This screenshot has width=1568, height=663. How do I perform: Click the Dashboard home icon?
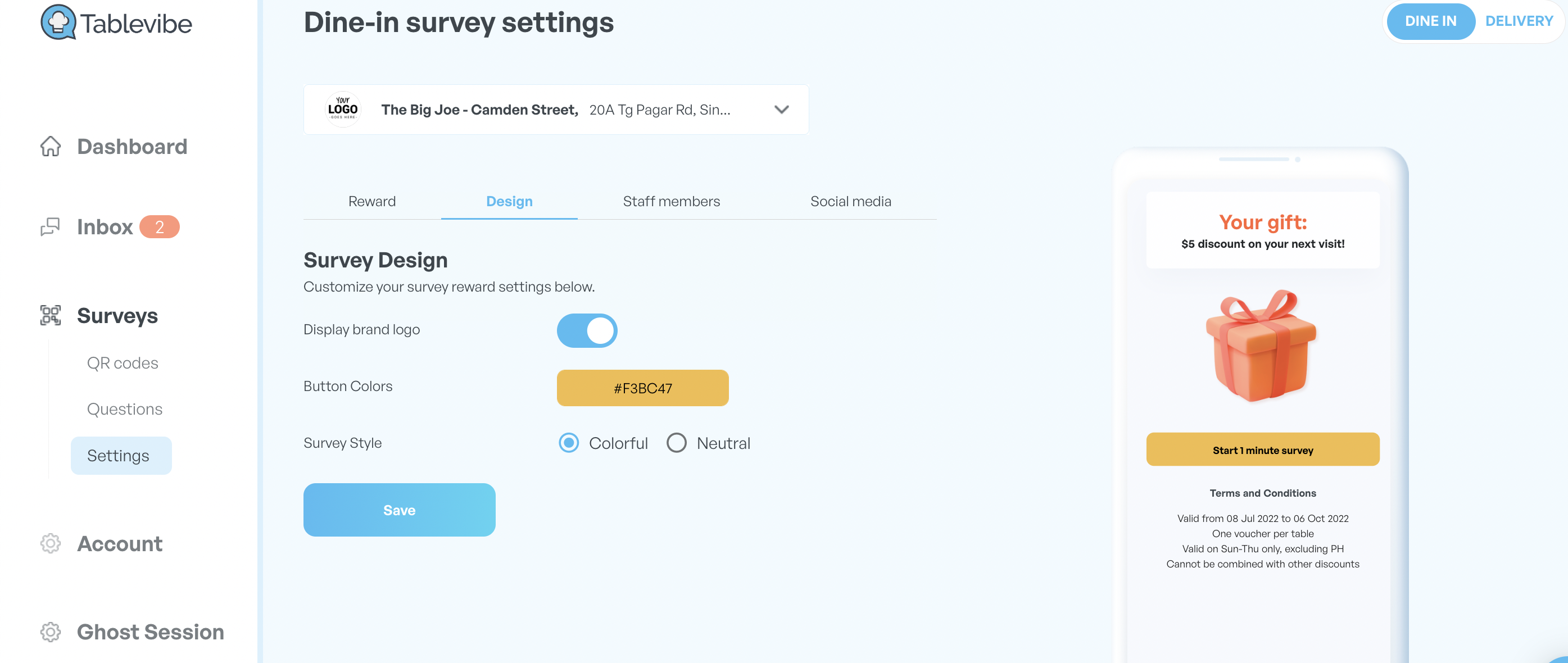click(x=51, y=147)
